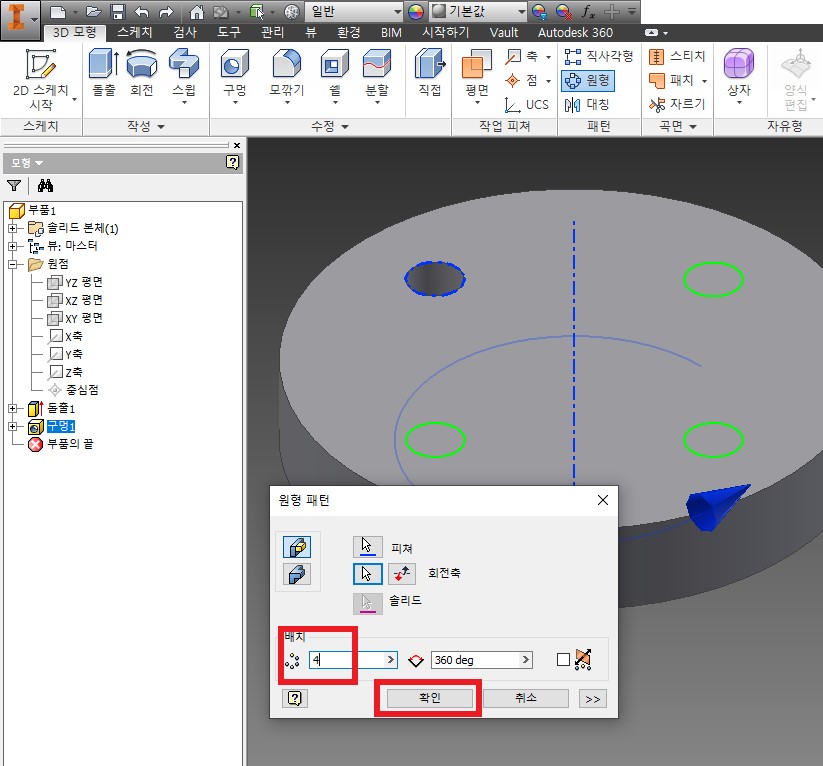The image size is (823, 766).
Task: Open circular pattern dialog help
Action: click(295, 698)
